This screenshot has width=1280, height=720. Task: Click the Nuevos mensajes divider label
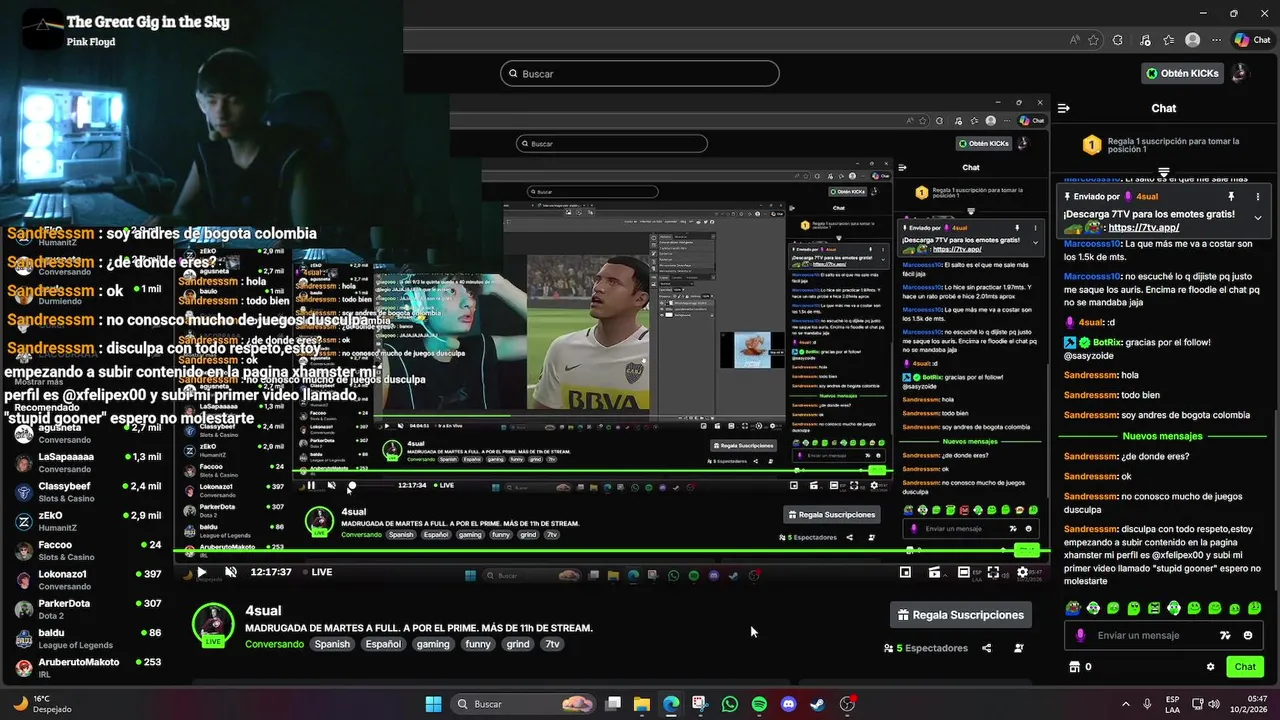[x=1163, y=436]
